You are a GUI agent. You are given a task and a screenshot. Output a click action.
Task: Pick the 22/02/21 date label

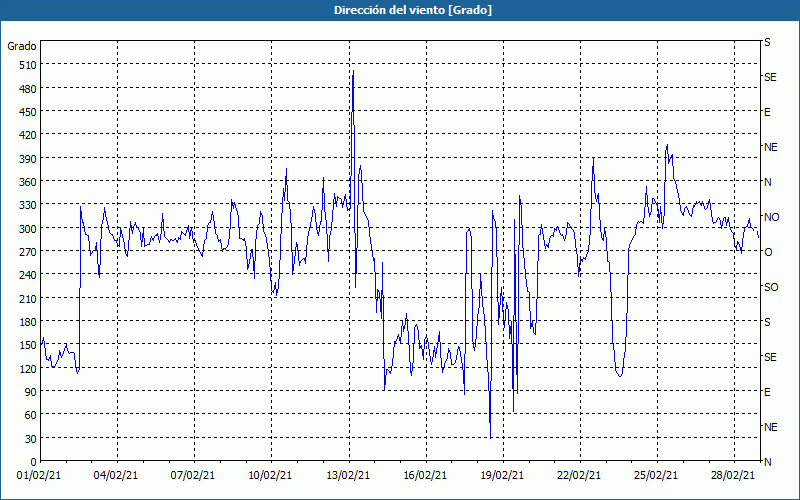(x=579, y=476)
